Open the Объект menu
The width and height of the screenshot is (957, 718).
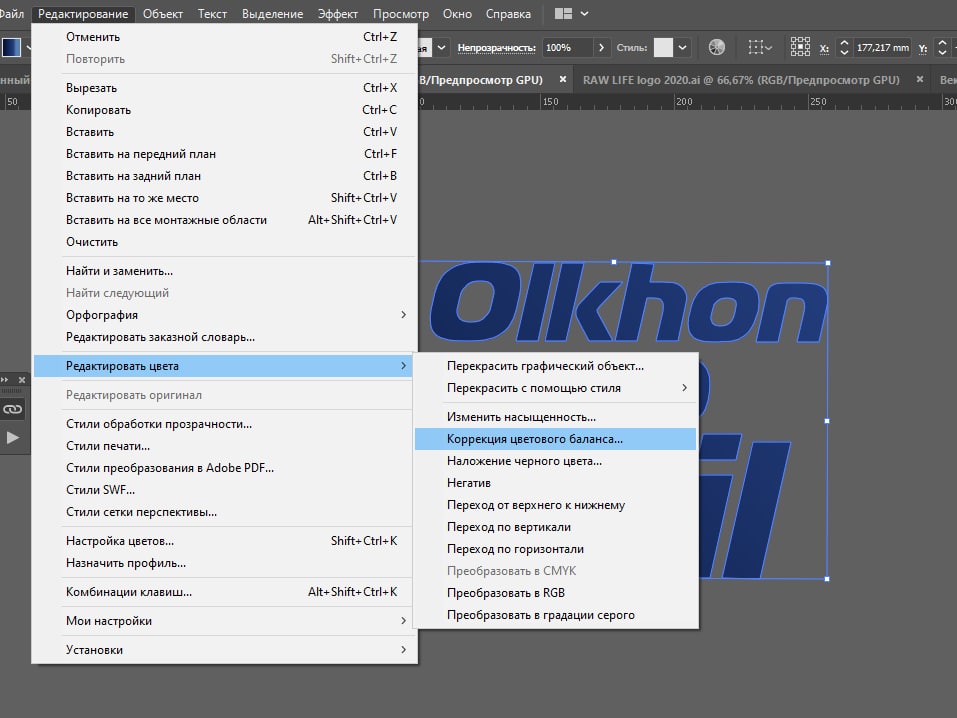pos(163,13)
